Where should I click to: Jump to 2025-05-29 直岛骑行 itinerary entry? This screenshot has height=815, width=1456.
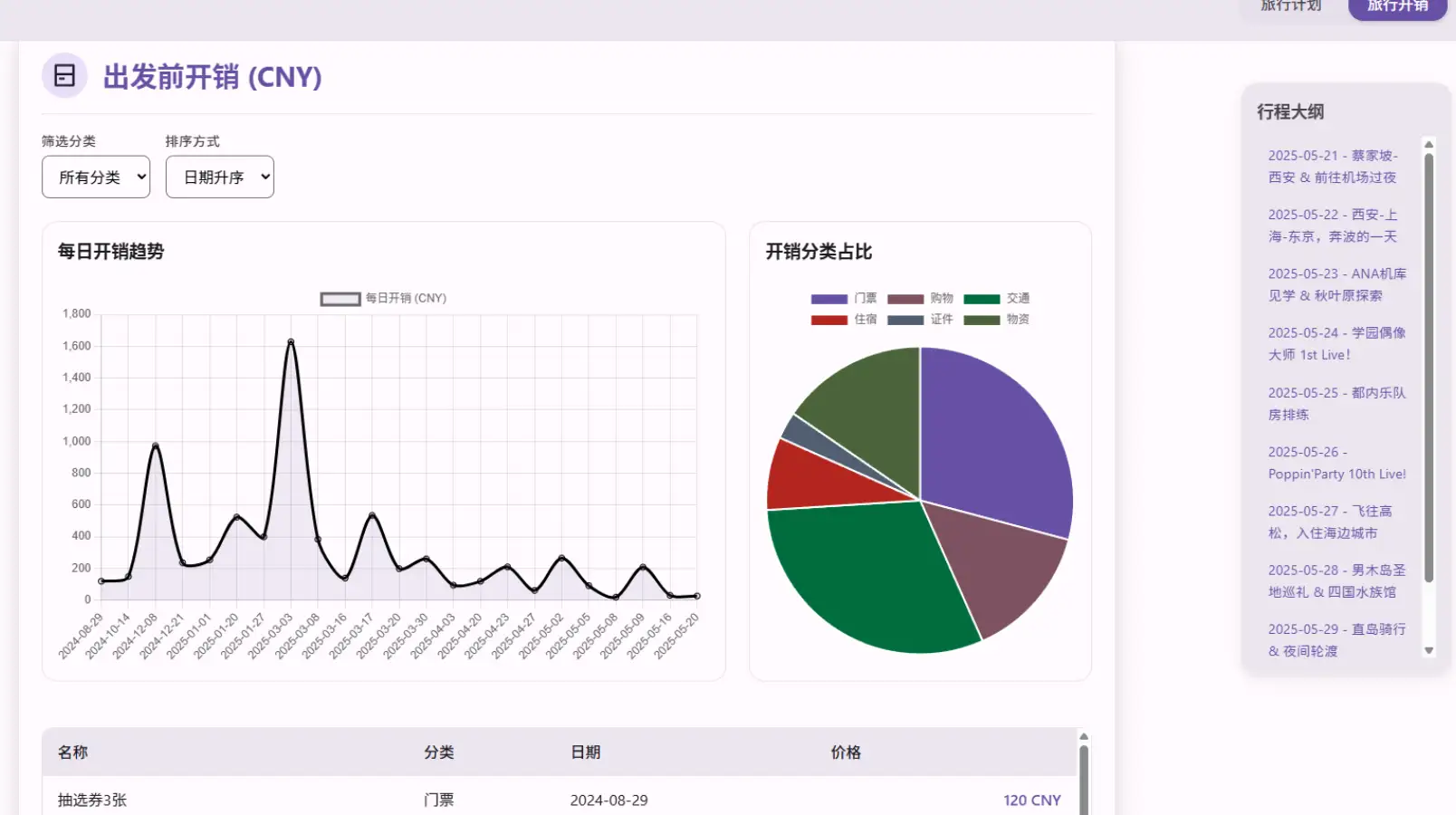pos(1336,639)
